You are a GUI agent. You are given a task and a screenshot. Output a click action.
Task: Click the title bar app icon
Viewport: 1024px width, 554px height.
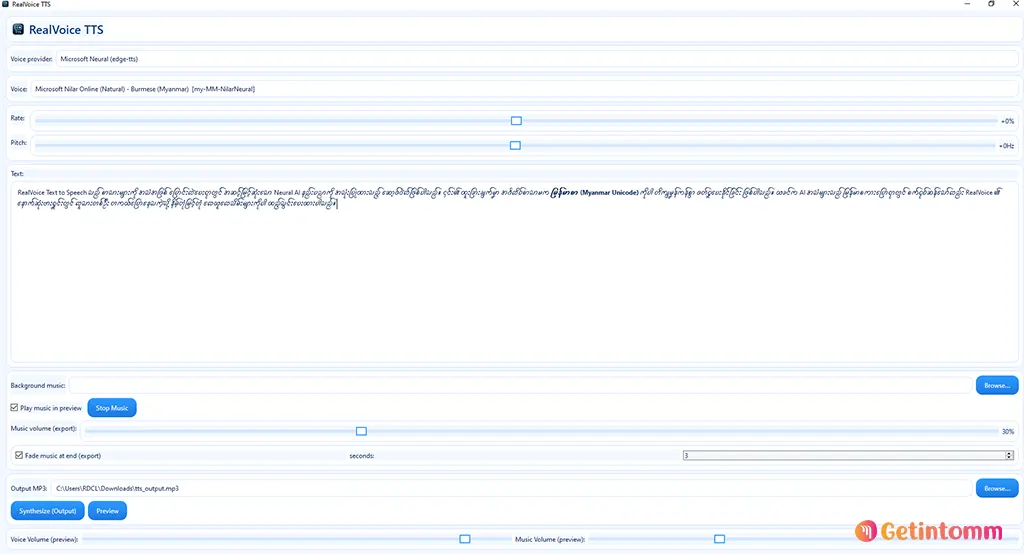pyautogui.click(x=6, y=4)
